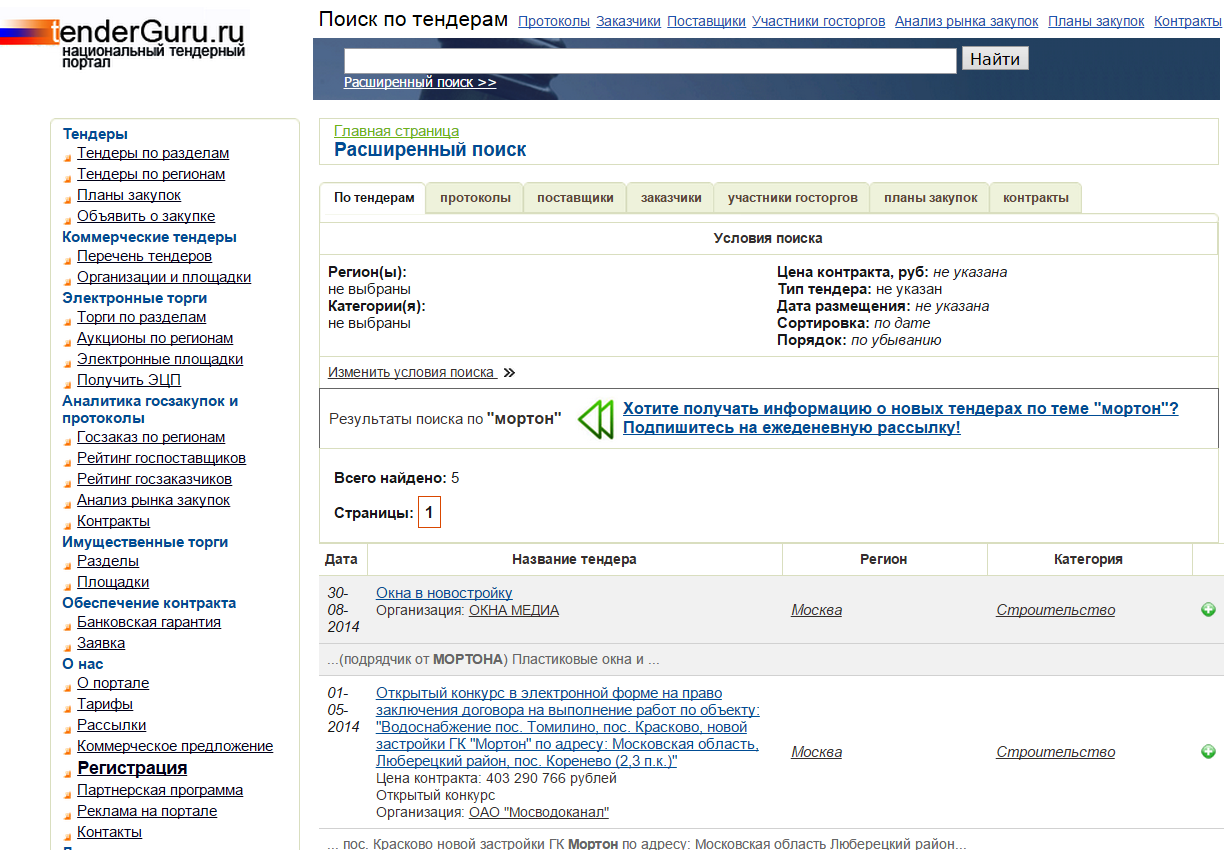This screenshot has width=1224, height=850.
Task: Open Рейтинг госзаказчиков in sidebar
Action: pos(154,479)
